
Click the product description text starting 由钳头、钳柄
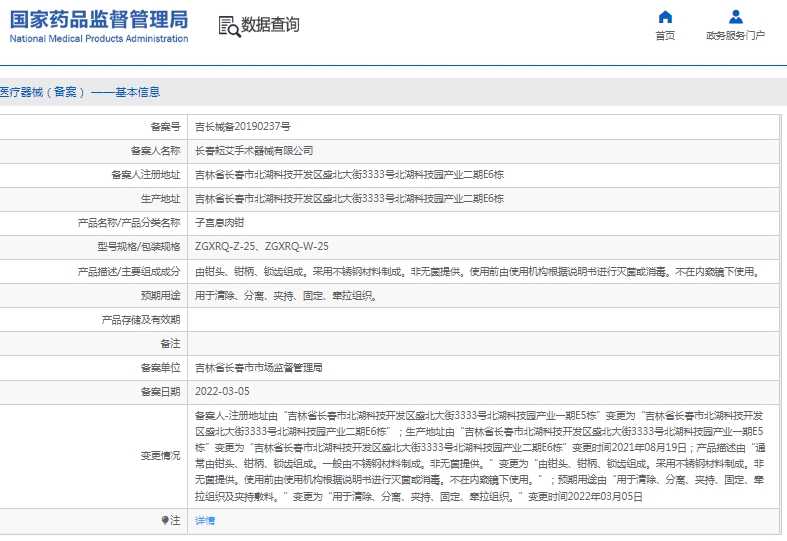[x=478, y=272]
